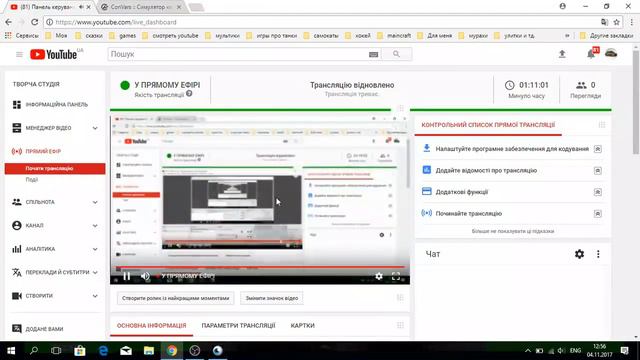Reload the page with browser refresh
This screenshot has width=640, height=360.
click(x=35, y=22)
